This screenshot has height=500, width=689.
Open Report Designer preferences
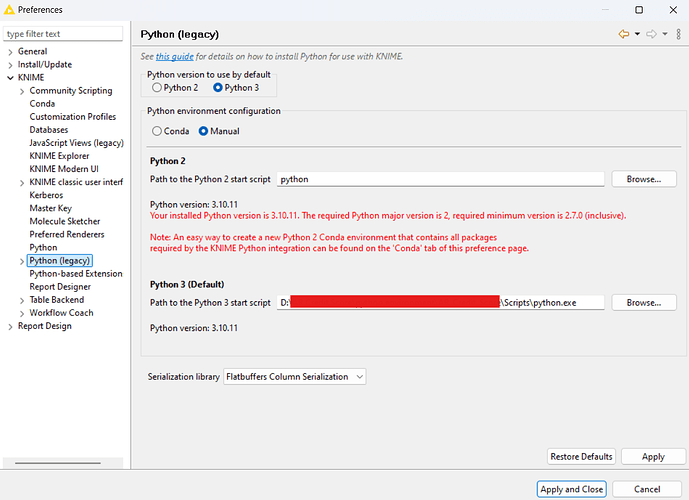pos(60,287)
